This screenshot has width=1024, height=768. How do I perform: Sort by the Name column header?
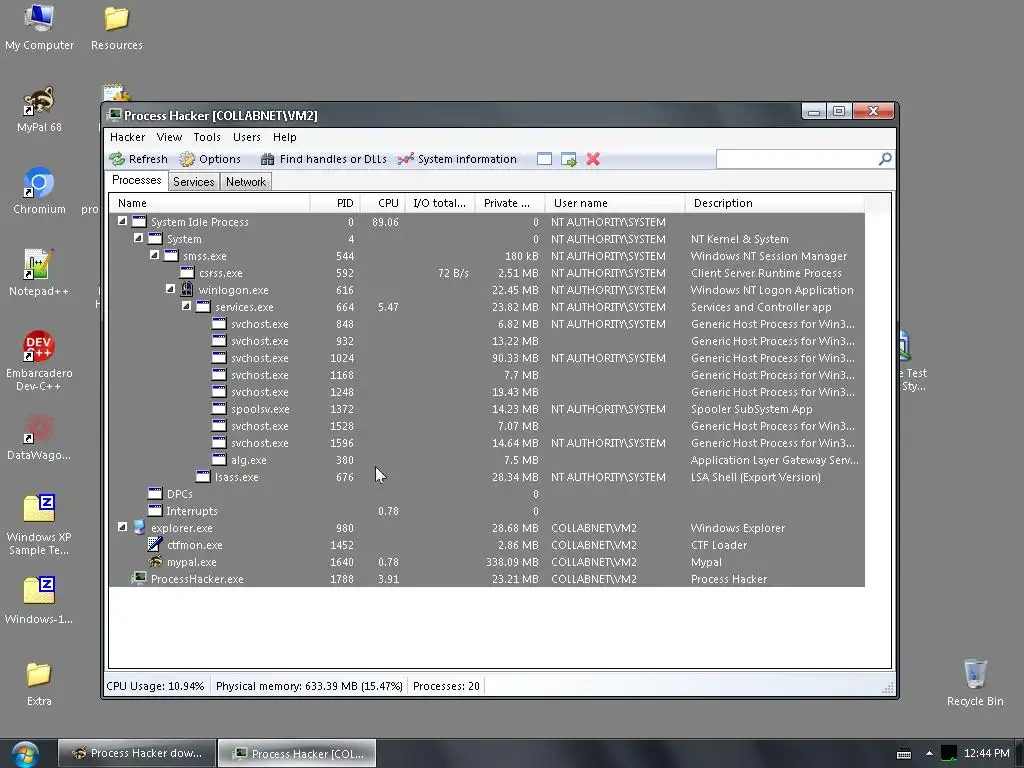pyautogui.click(x=210, y=203)
